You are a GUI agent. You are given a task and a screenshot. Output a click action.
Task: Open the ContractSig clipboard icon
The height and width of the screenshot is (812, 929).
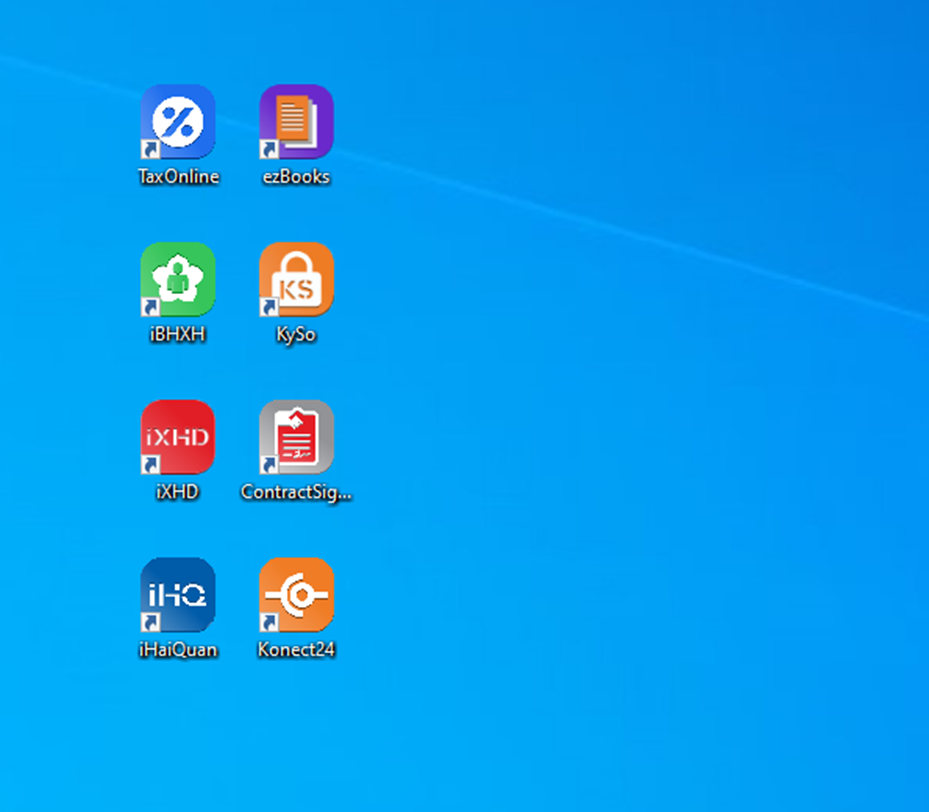pos(296,437)
